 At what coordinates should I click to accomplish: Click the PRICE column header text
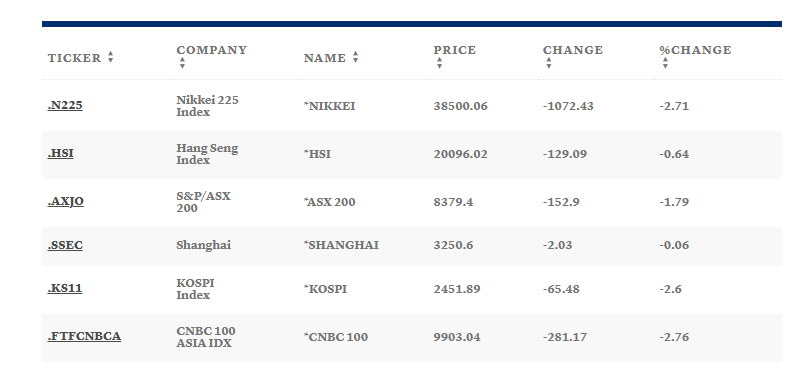pyautogui.click(x=455, y=50)
